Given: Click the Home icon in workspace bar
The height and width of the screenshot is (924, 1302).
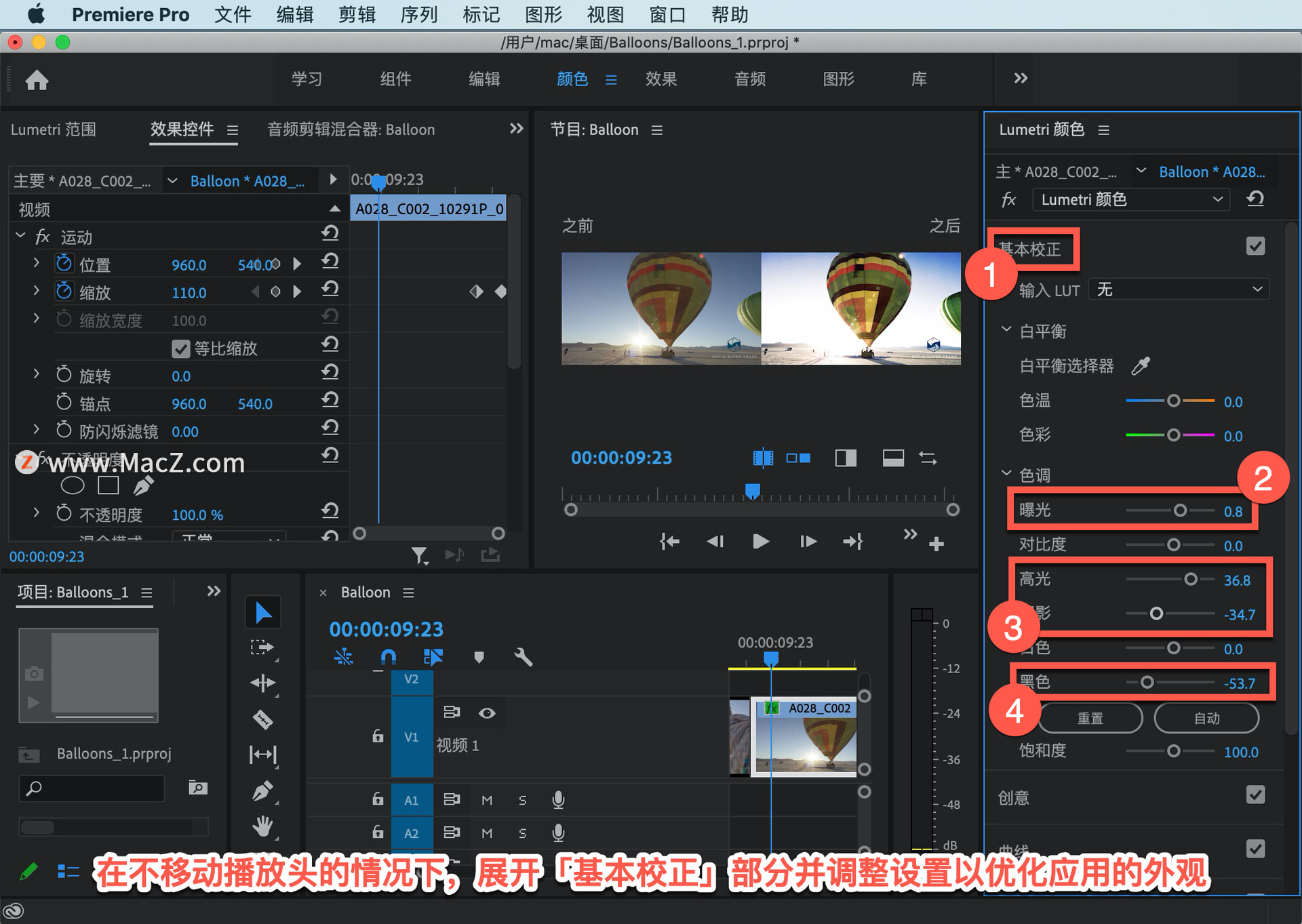Looking at the screenshot, I should pos(37,80).
